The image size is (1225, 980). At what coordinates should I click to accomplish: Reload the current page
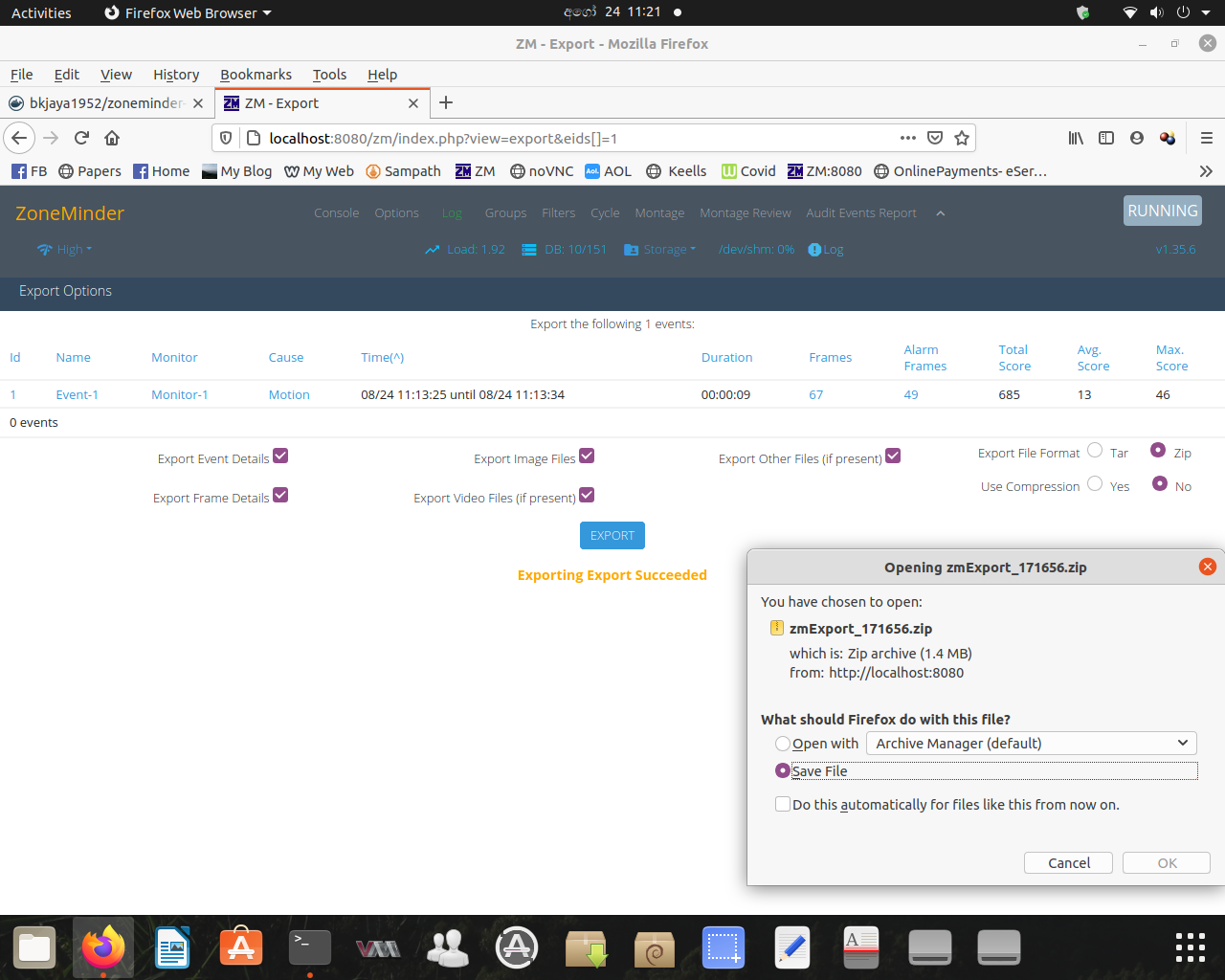pyautogui.click(x=81, y=138)
